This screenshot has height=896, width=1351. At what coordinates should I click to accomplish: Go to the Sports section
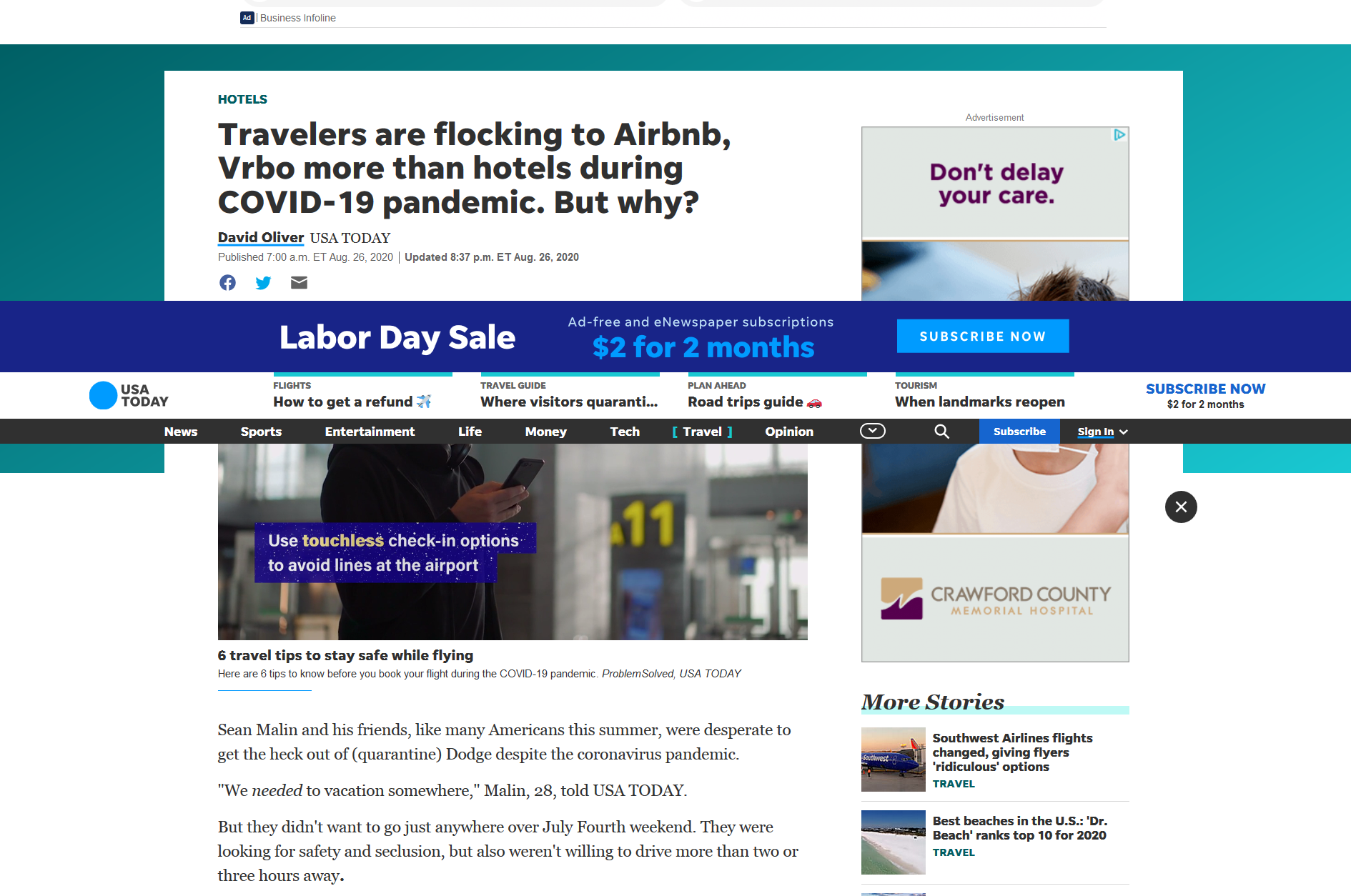click(x=261, y=432)
